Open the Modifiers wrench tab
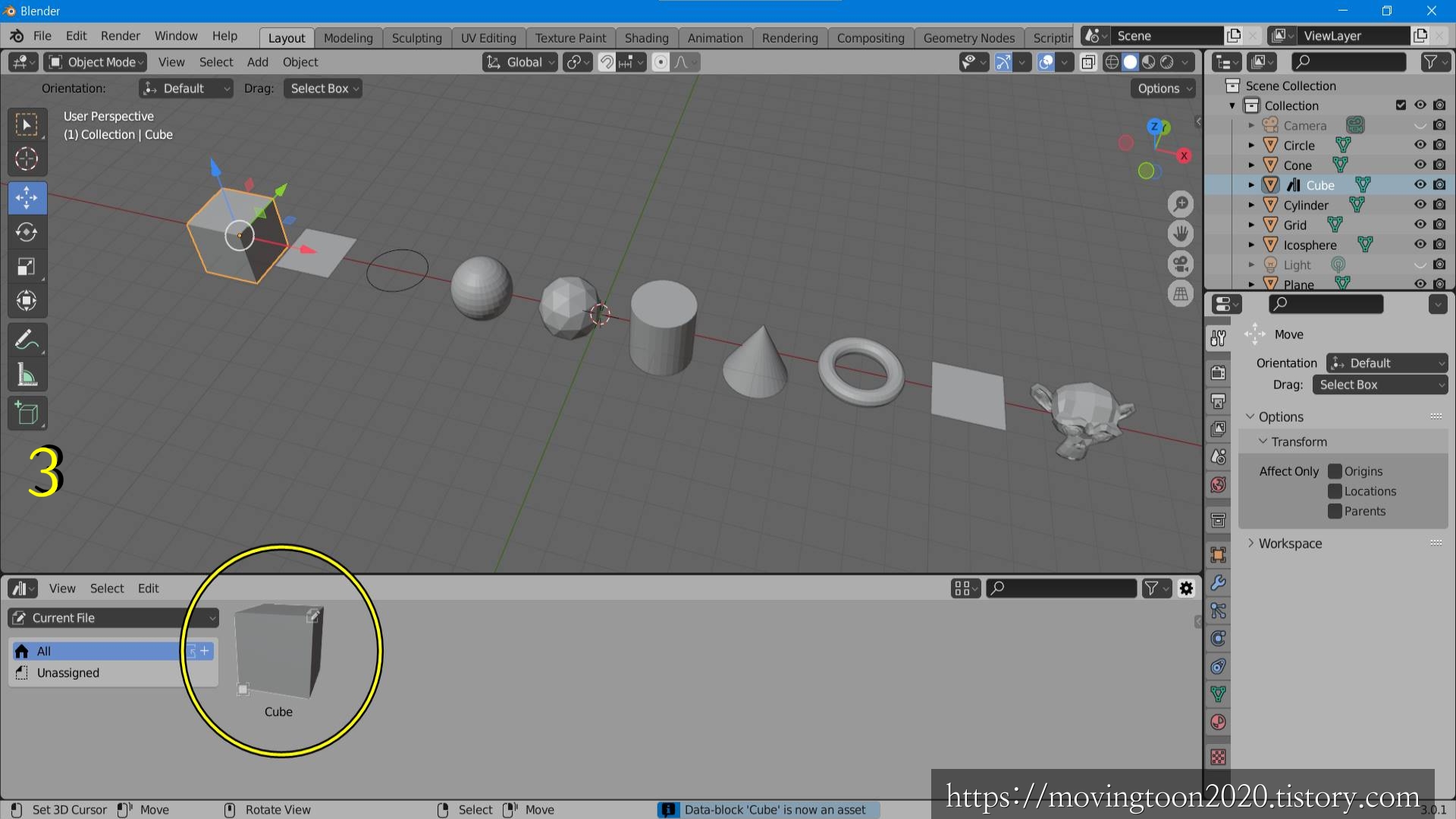The width and height of the screenshot is (1456, 819). [1219, 582]
